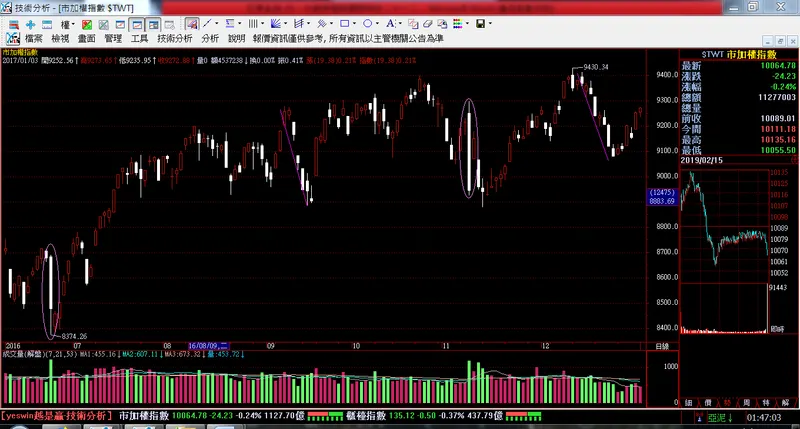Image resolution: width=800 pixels, height=429 pixels.
Task: Open the 工具 menu
Action: [x=139, y=38]
